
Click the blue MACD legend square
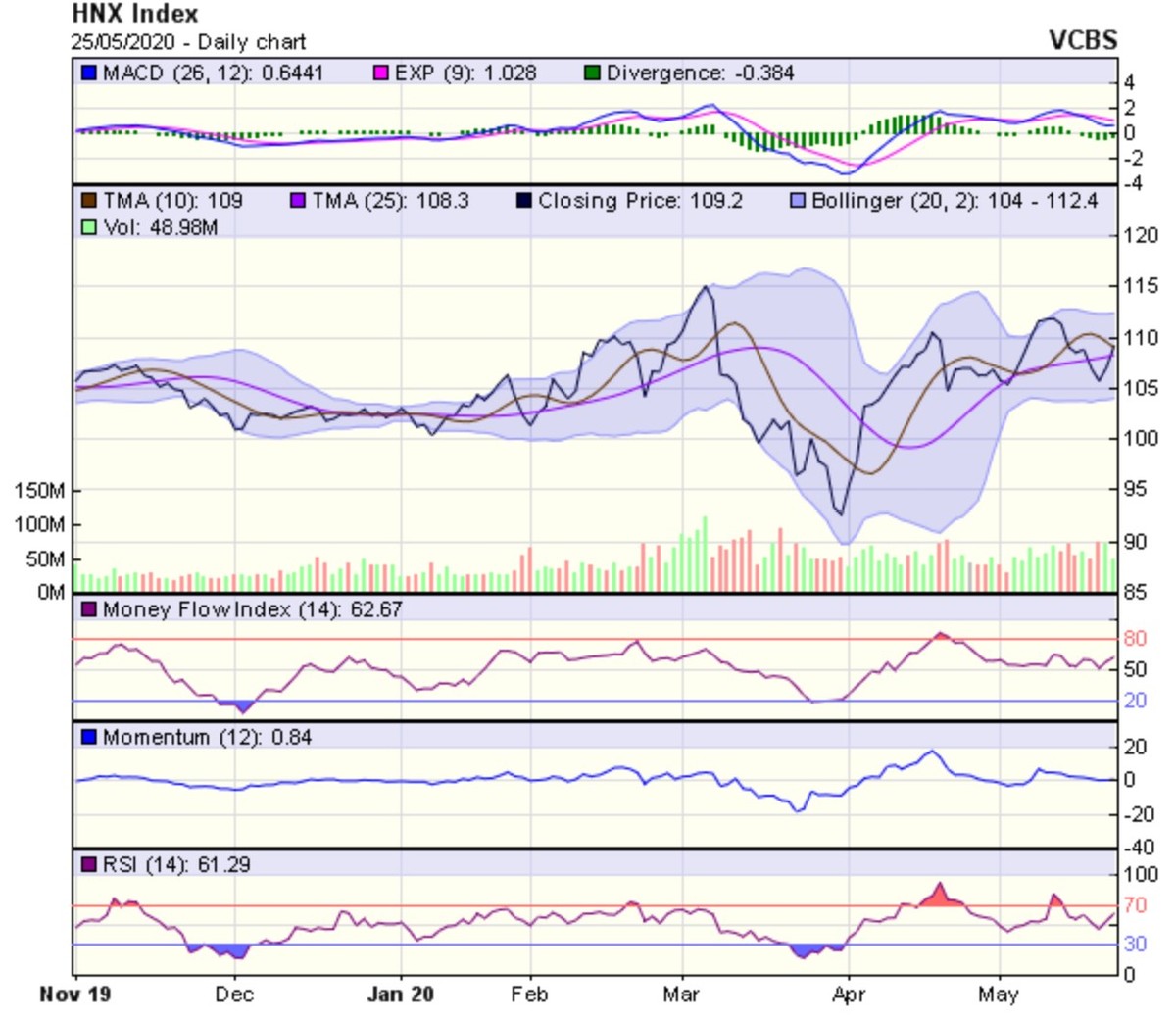(89, 73)
